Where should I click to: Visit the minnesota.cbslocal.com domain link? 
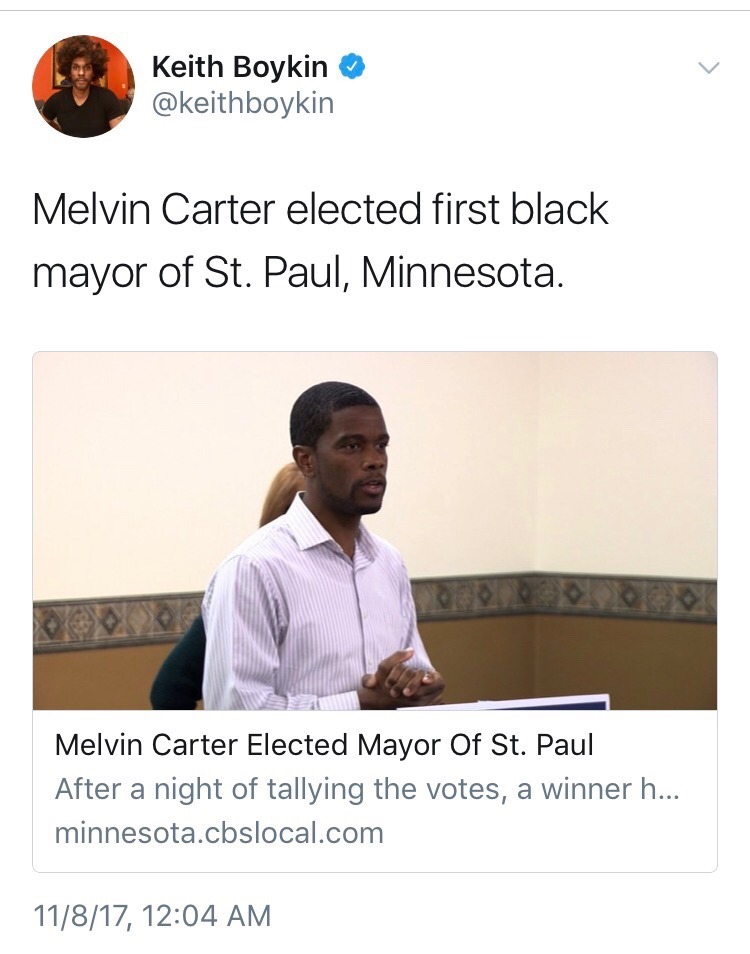pyautogui.click(x=219, y=833)
